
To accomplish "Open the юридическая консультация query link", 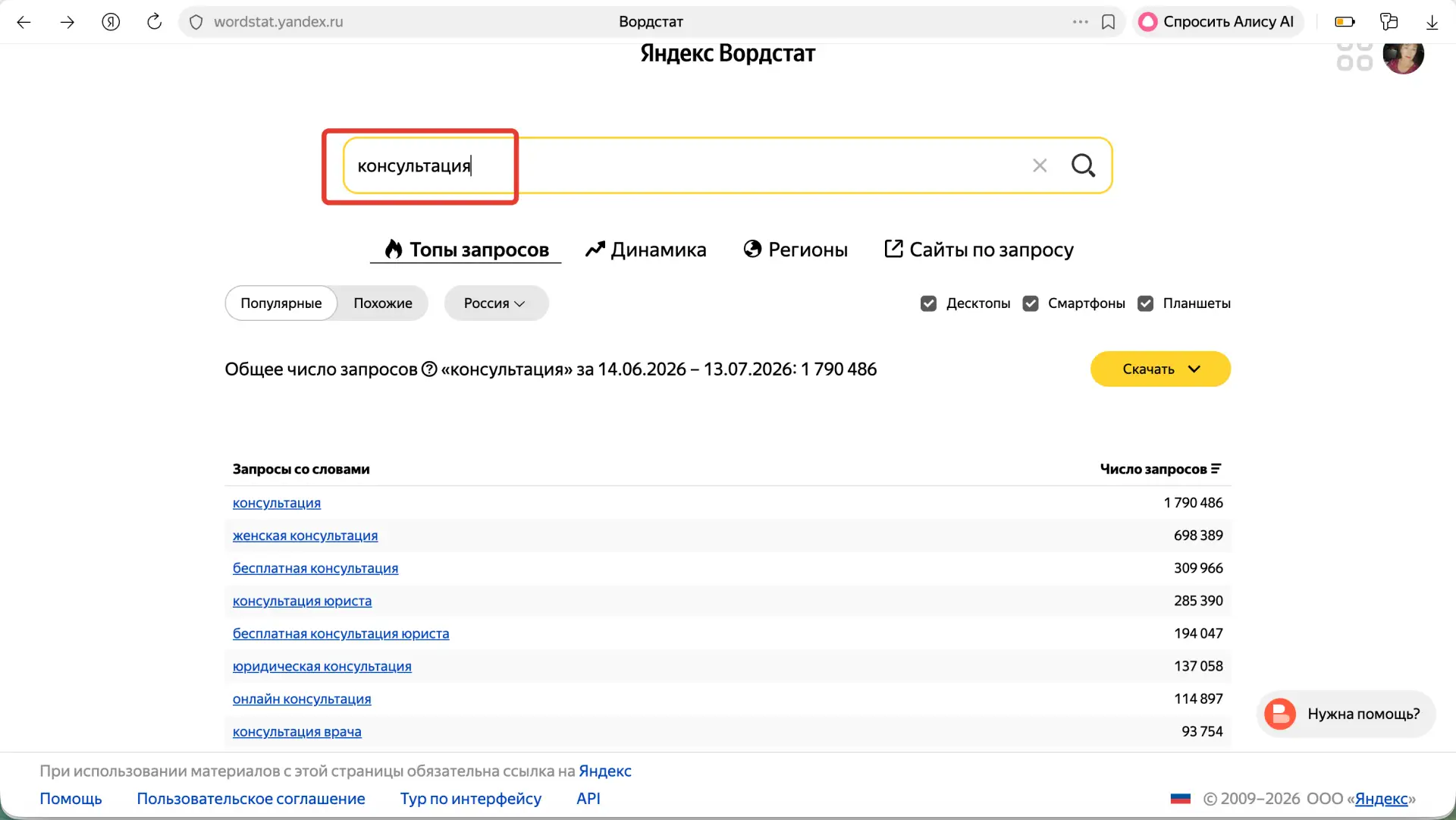I will [x=322, y=666].
